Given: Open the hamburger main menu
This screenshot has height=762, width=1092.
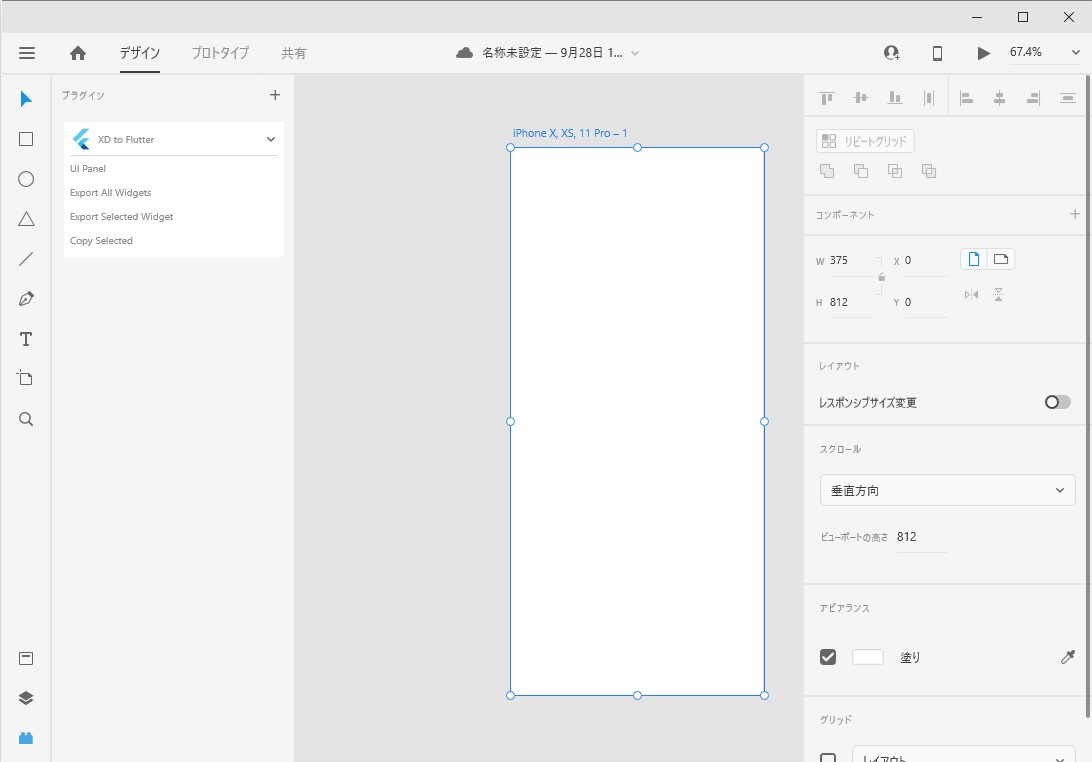Looking at the screenshot, I should click(x=26, y=53).
